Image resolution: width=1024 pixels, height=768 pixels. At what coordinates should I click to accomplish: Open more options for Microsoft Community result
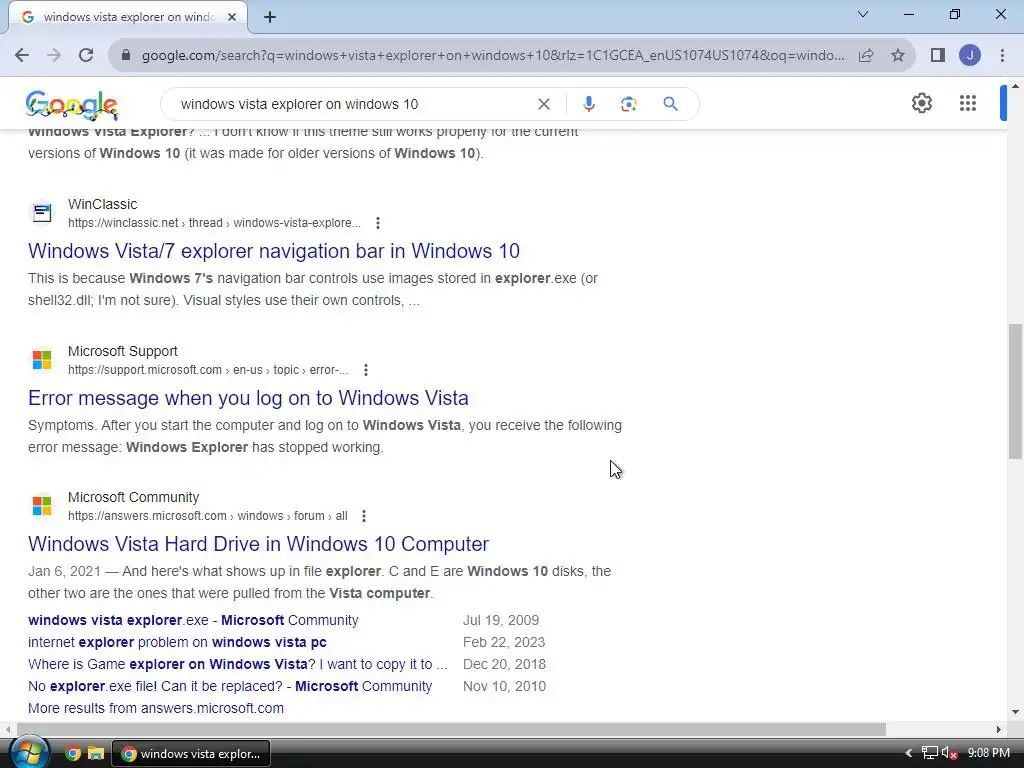(x=364, y=516)
